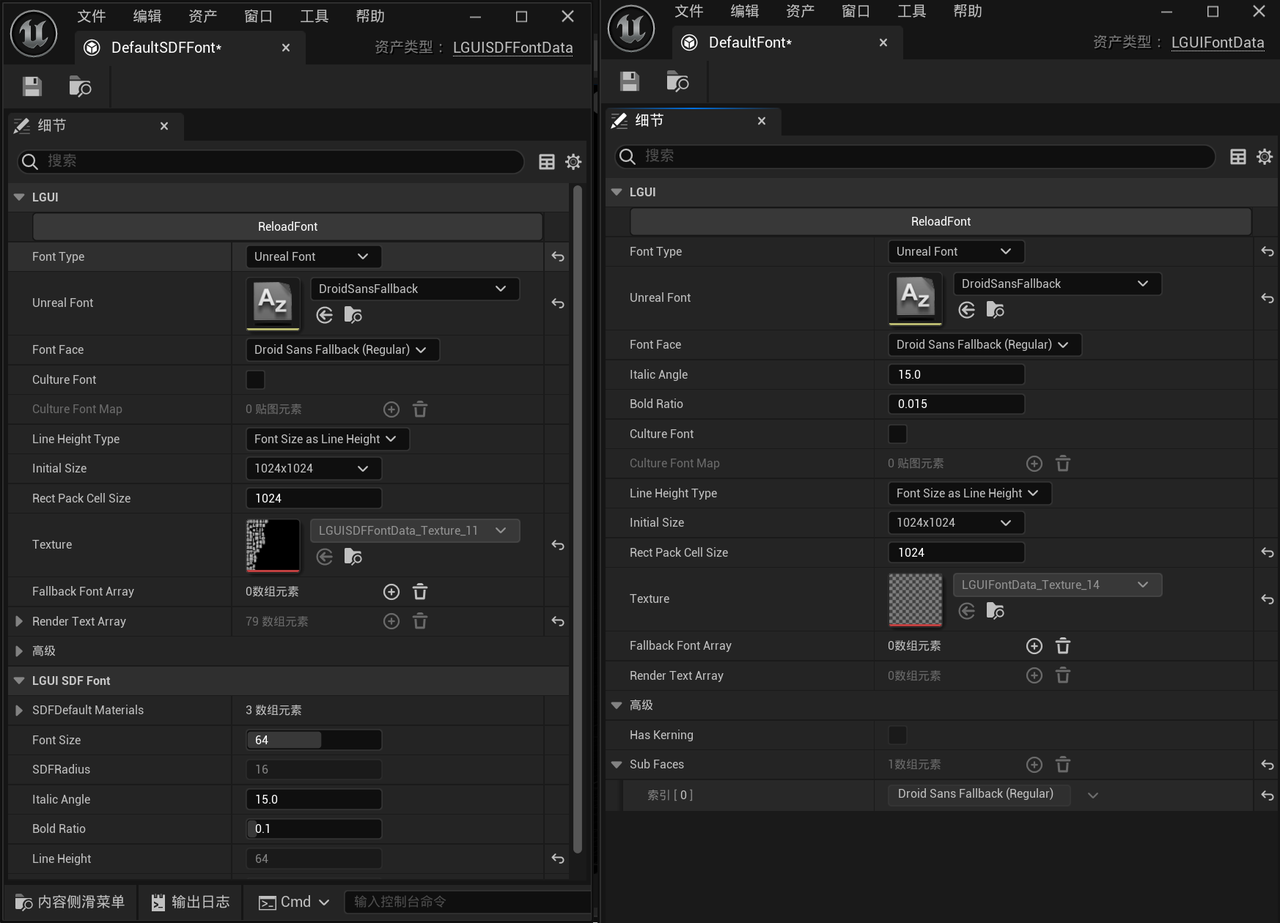Open details settings gear in DefaultSDFFont window

coord(573,162)
